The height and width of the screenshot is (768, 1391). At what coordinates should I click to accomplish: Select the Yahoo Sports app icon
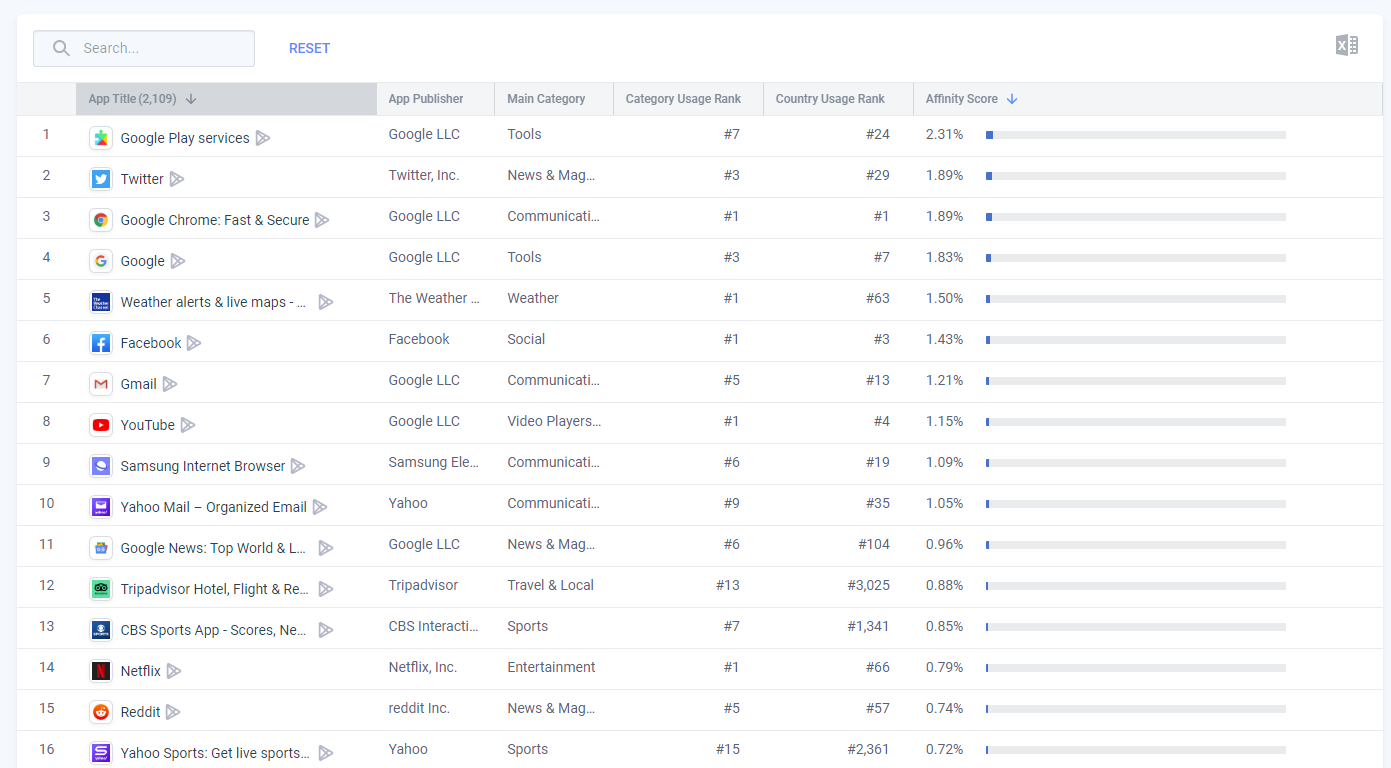click(x=100, y=753)
